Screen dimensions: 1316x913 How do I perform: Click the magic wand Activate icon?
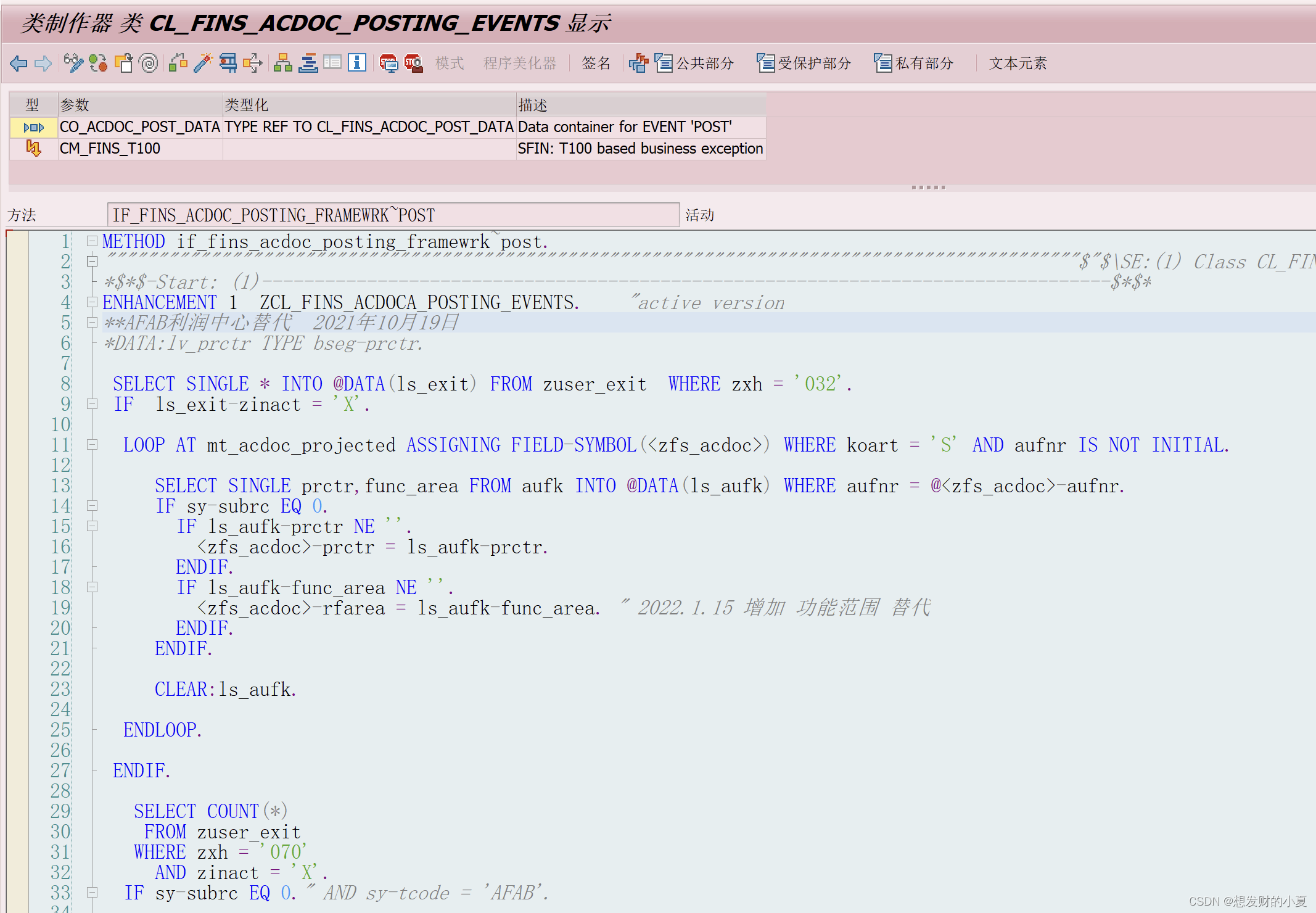[203, 63]
